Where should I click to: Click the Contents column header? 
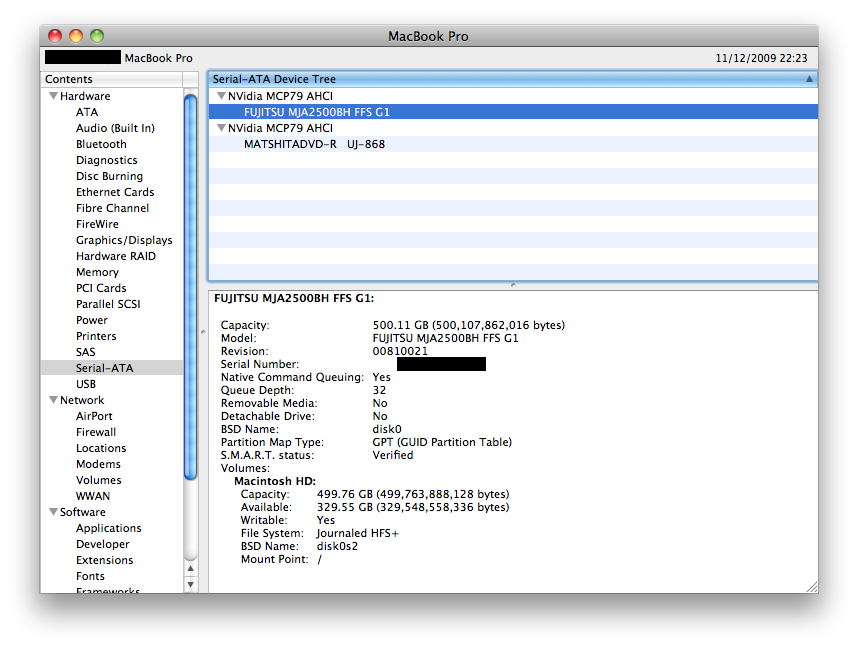pyautogui.click(x=112, y=79)
